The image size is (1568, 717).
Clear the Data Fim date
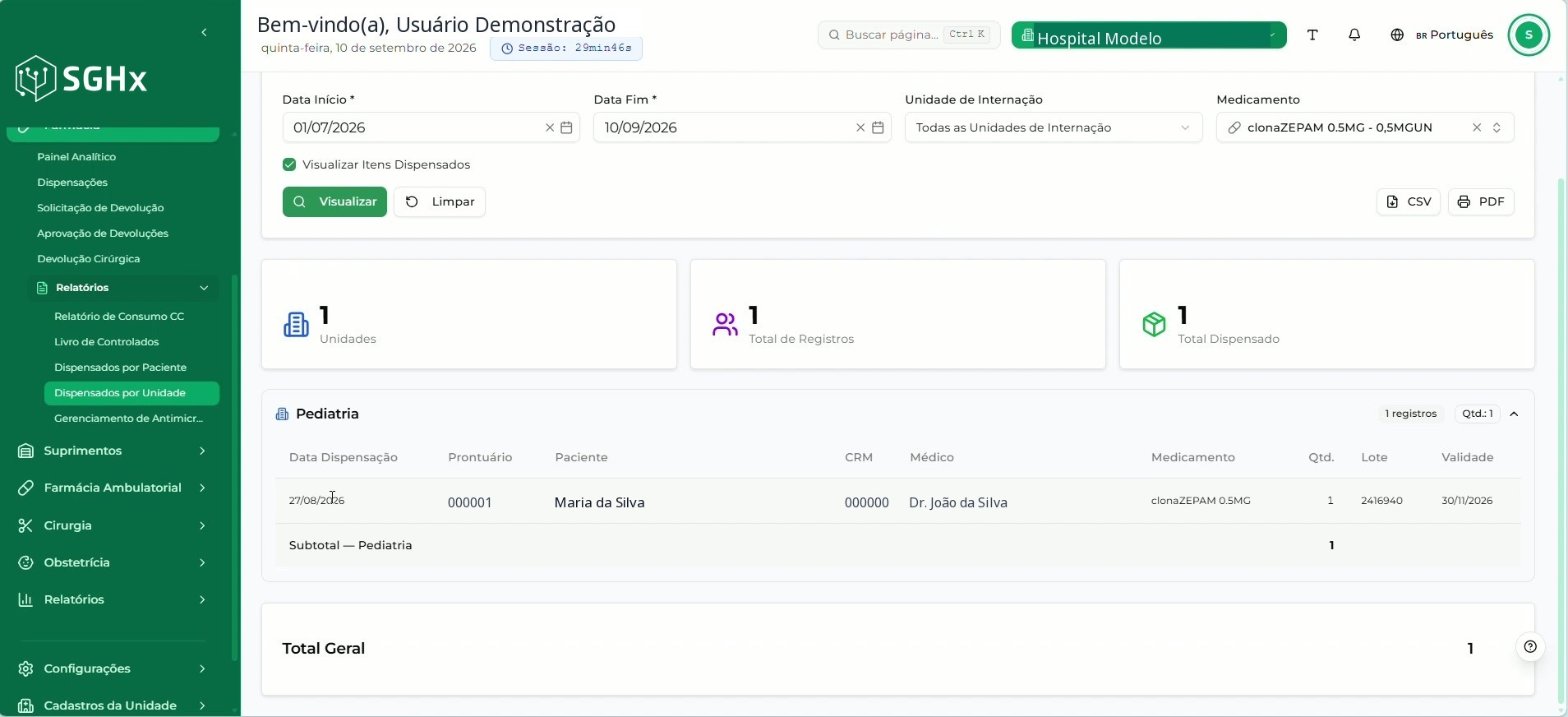860,127
